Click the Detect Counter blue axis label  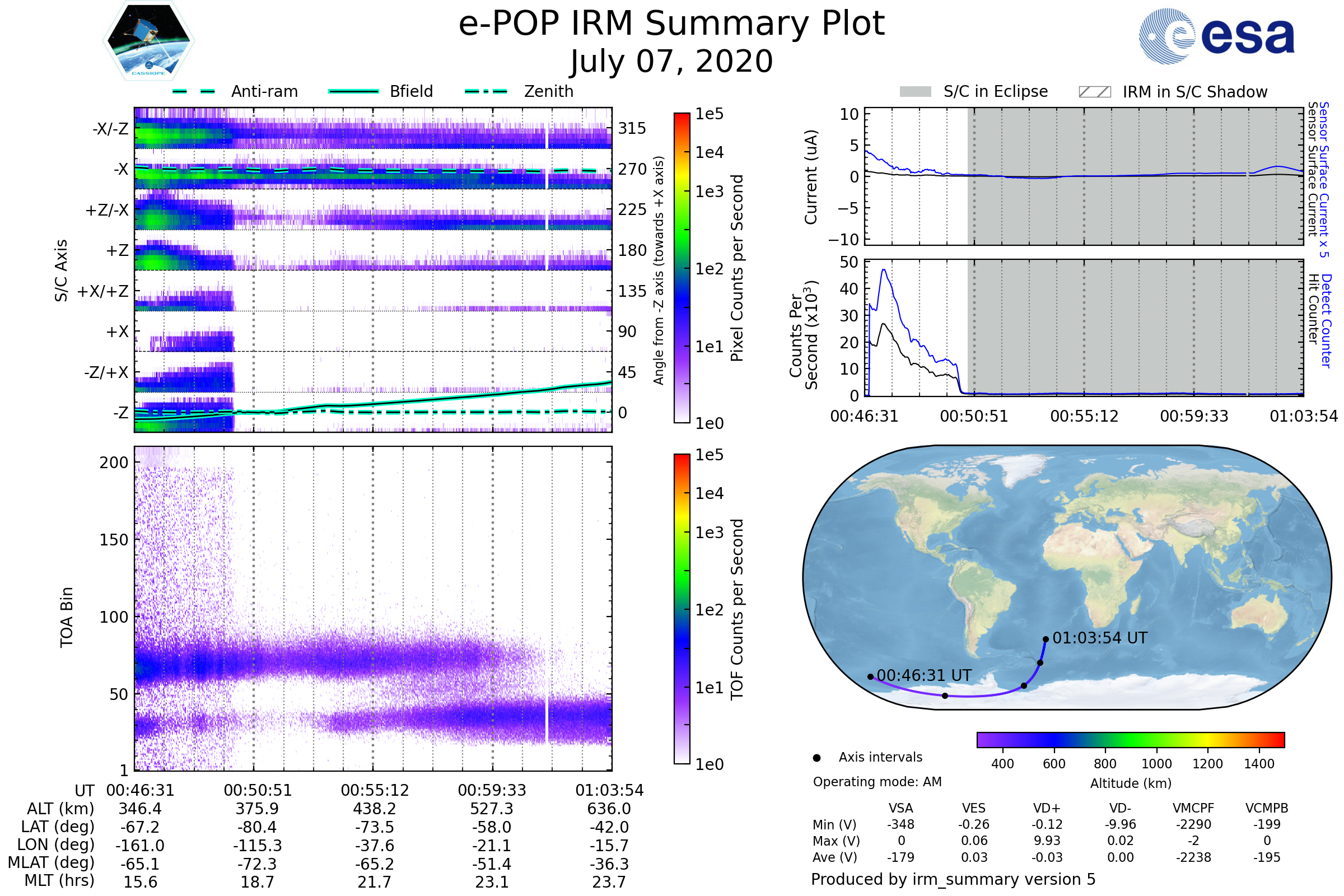point(1326,320)
